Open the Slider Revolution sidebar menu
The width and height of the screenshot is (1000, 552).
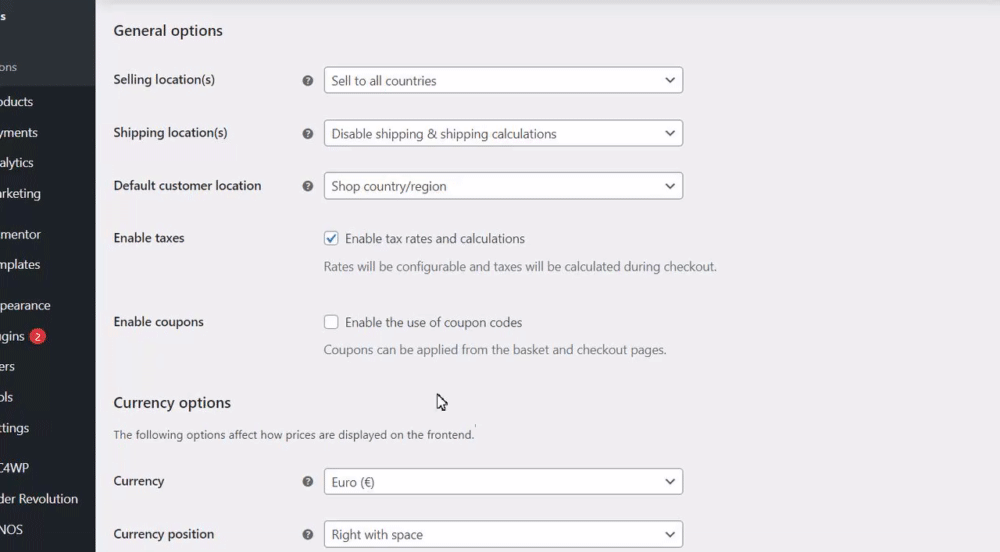pos(39,499)
